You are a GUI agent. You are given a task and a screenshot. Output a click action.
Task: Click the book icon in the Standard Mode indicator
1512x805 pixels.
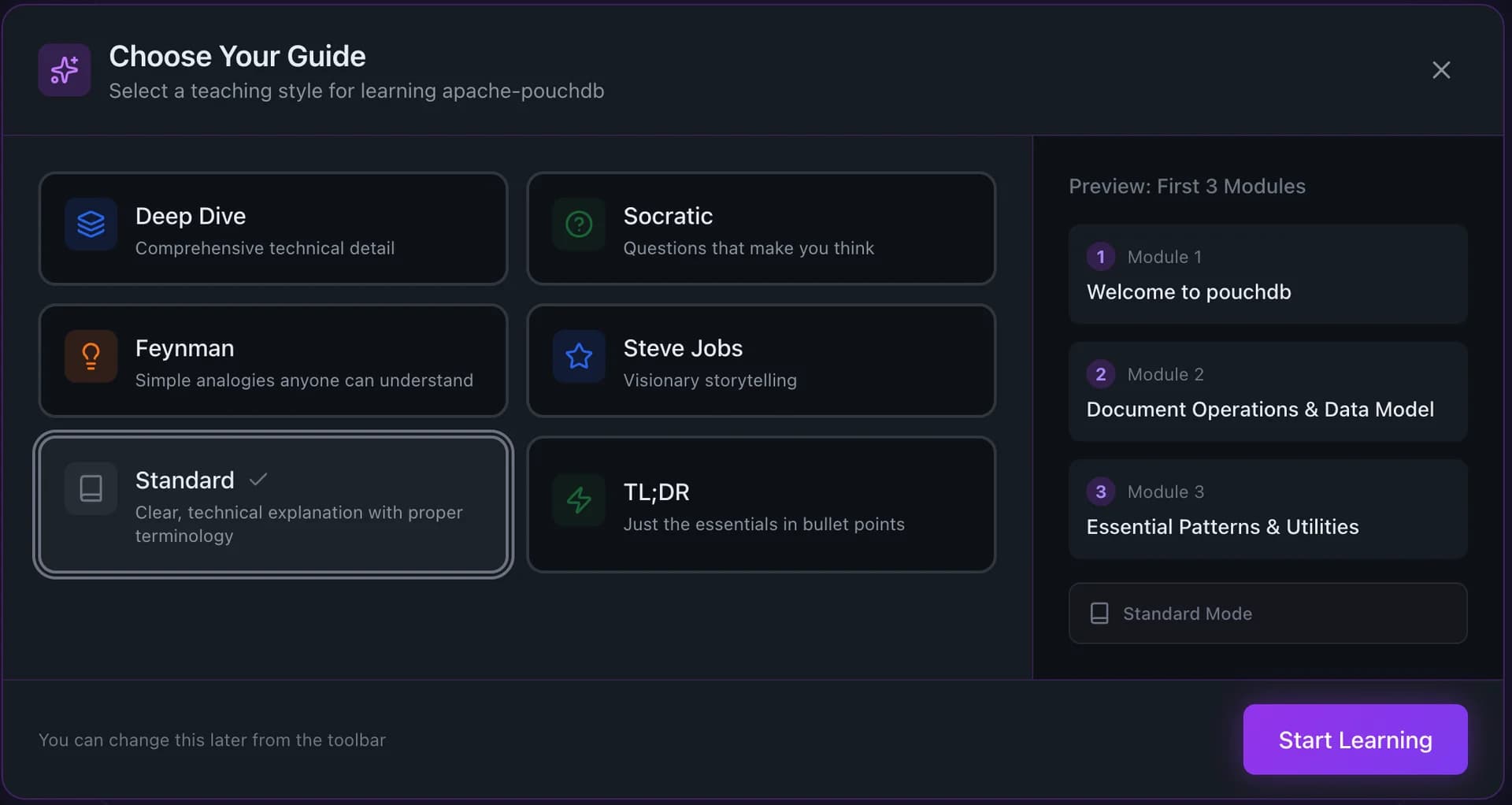pos(1100,613)
